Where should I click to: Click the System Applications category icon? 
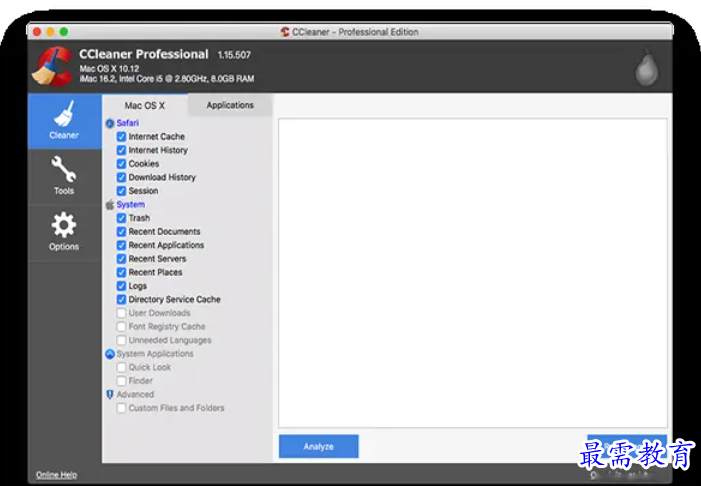pyautogui.click(x=110, y=354)
